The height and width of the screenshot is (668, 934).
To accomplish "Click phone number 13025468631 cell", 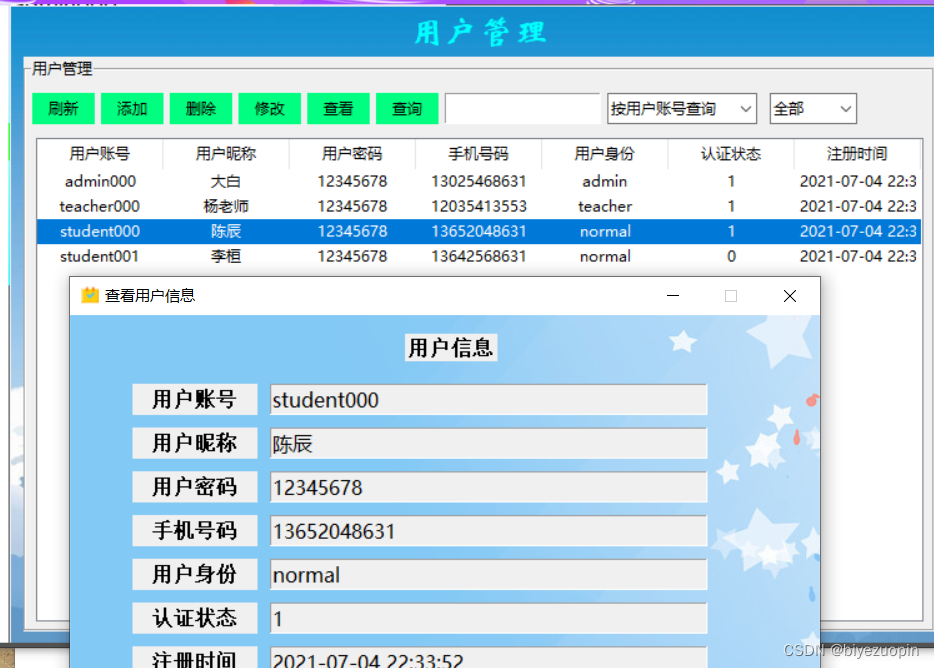I will (478, 181).
